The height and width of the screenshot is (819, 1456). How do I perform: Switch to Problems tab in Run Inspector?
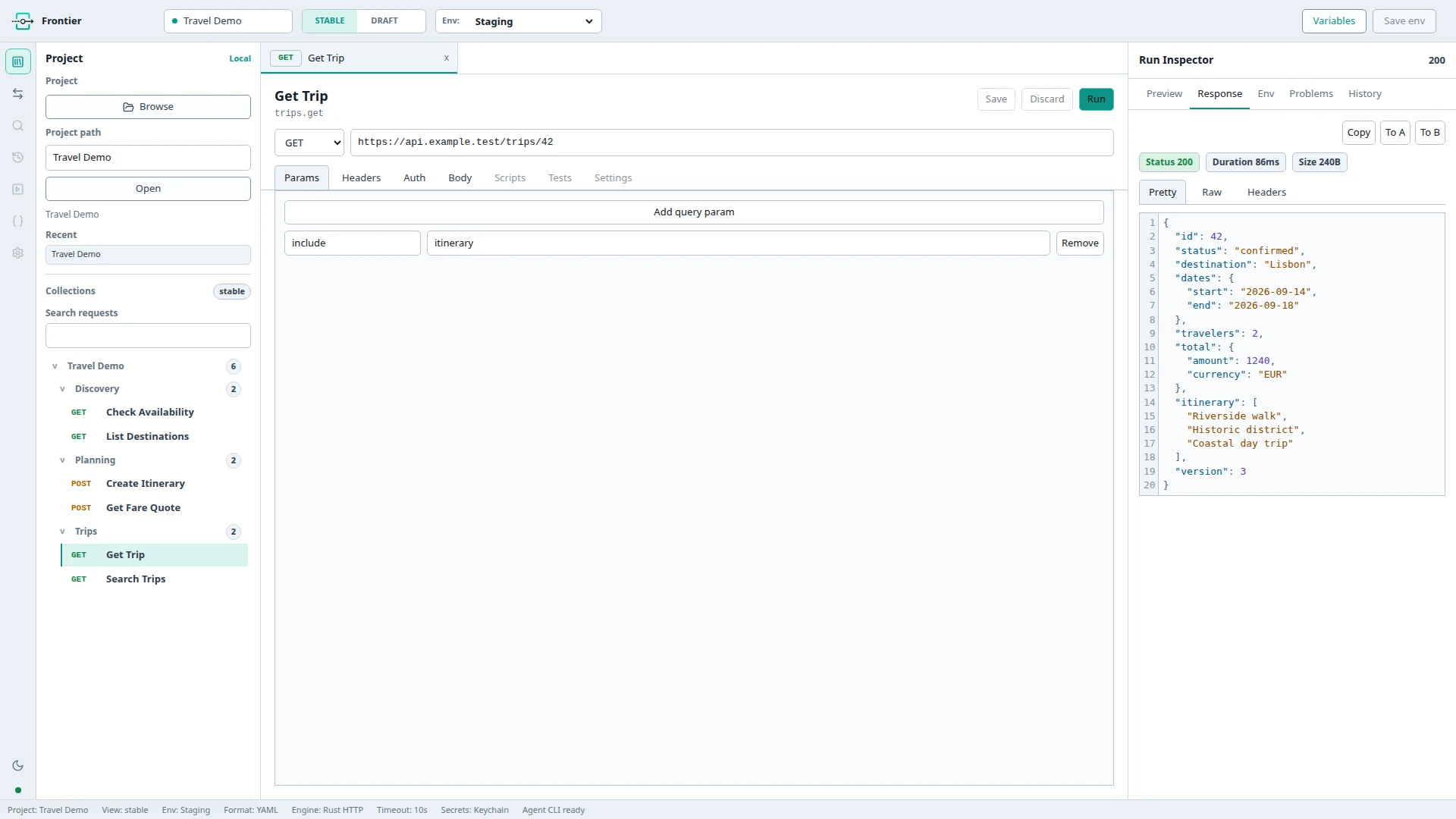click(x=1310, y=93)
